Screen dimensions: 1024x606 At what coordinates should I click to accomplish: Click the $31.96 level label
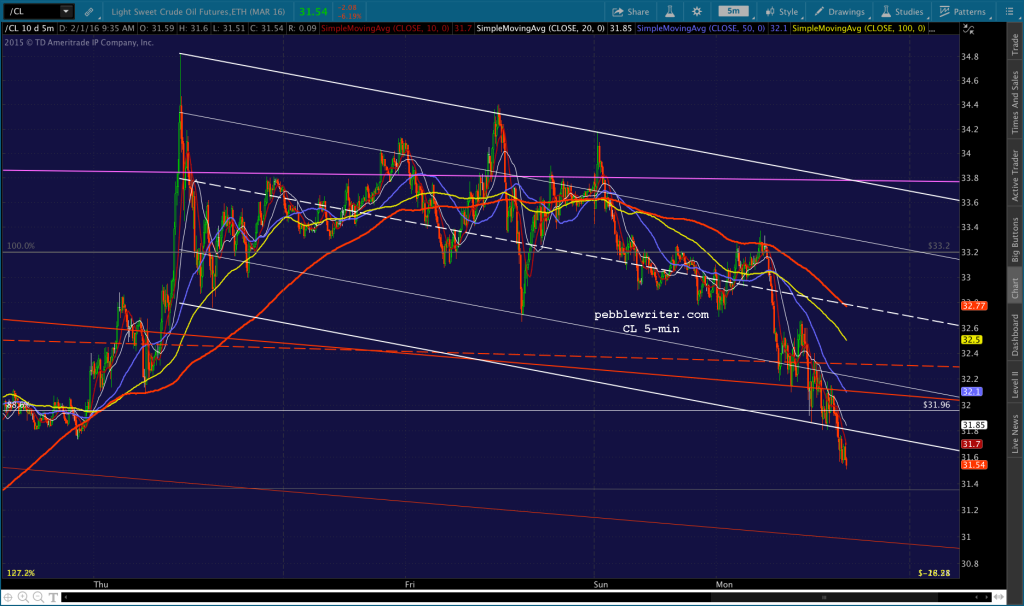(x=936, y=405)
